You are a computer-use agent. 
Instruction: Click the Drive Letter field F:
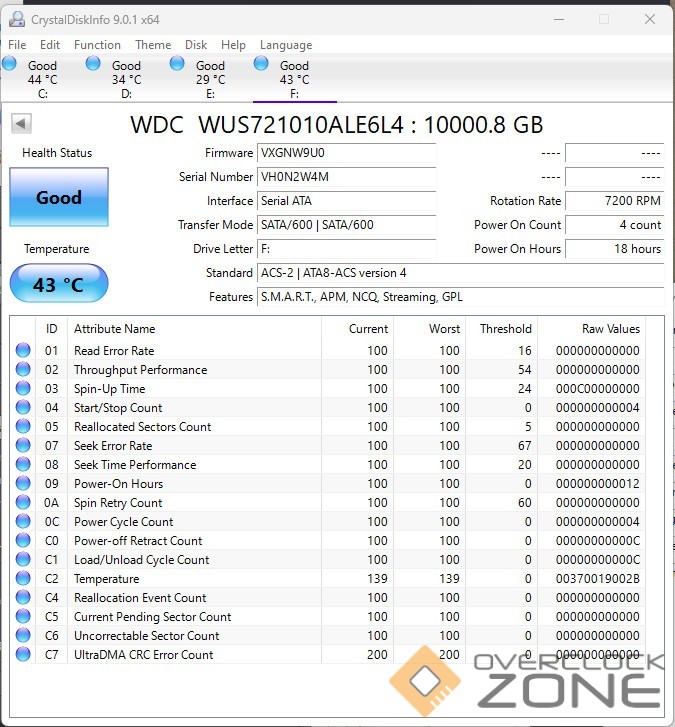point(347,249)
